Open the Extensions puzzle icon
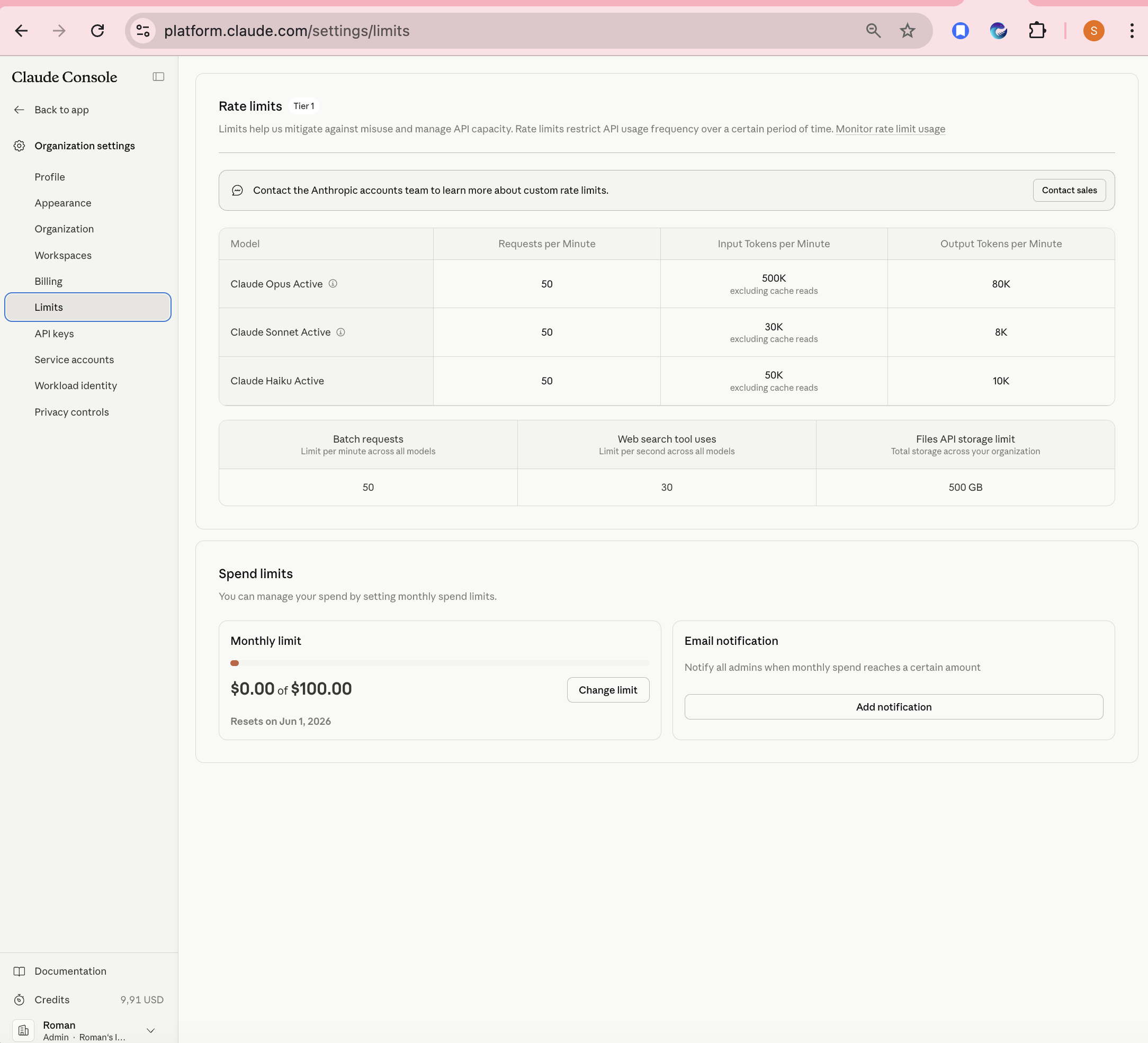The height and width of the screenshot is (1043, 1148). tap(1037, 31)
